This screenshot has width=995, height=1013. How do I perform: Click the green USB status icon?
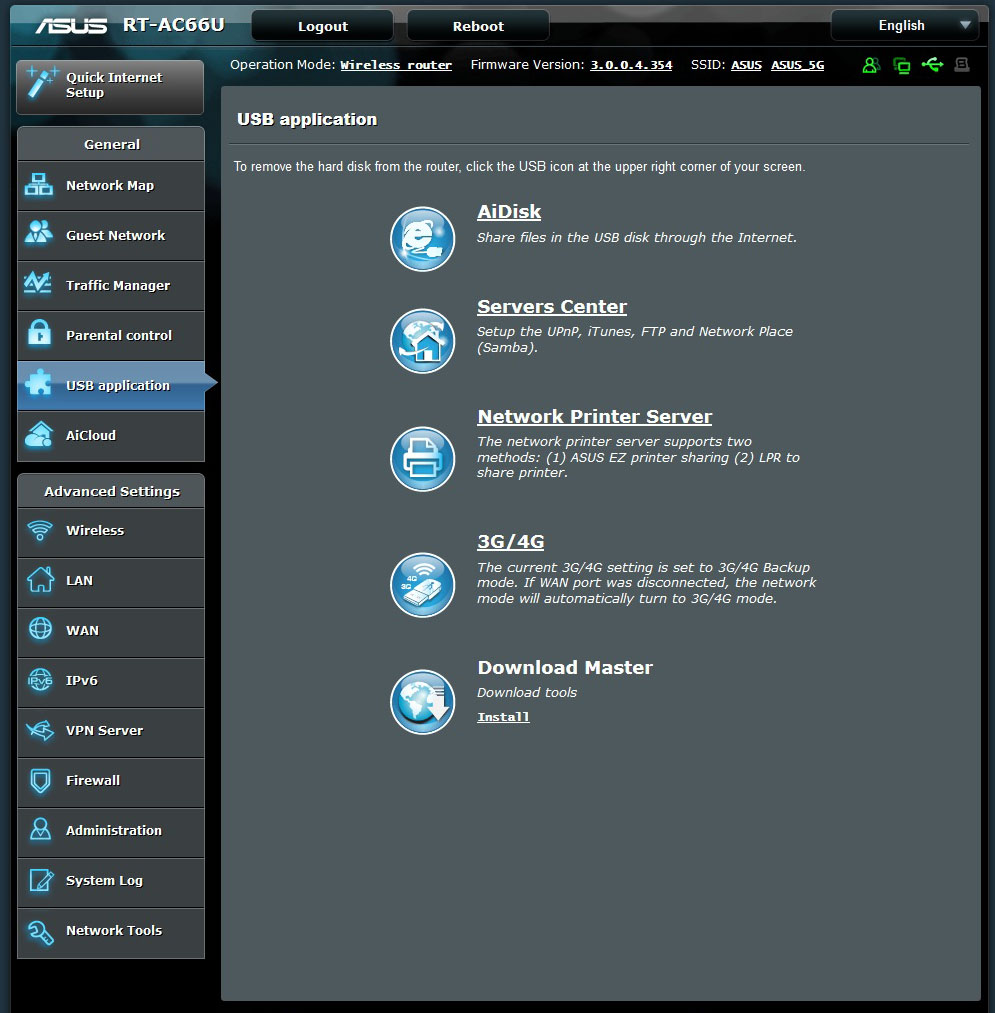[932, 65]
